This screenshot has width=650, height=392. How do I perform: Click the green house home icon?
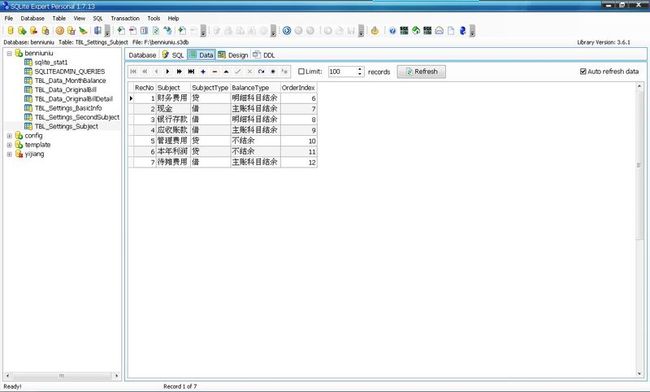tap(416, 31)
